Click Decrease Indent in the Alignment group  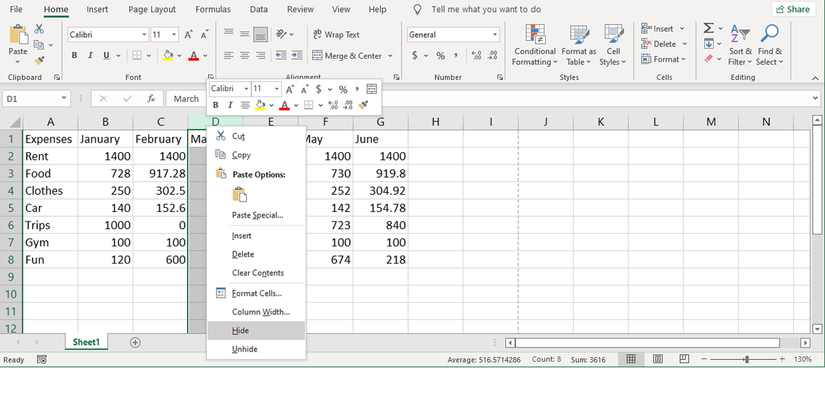pyautogui.click(x=281, y=55)
